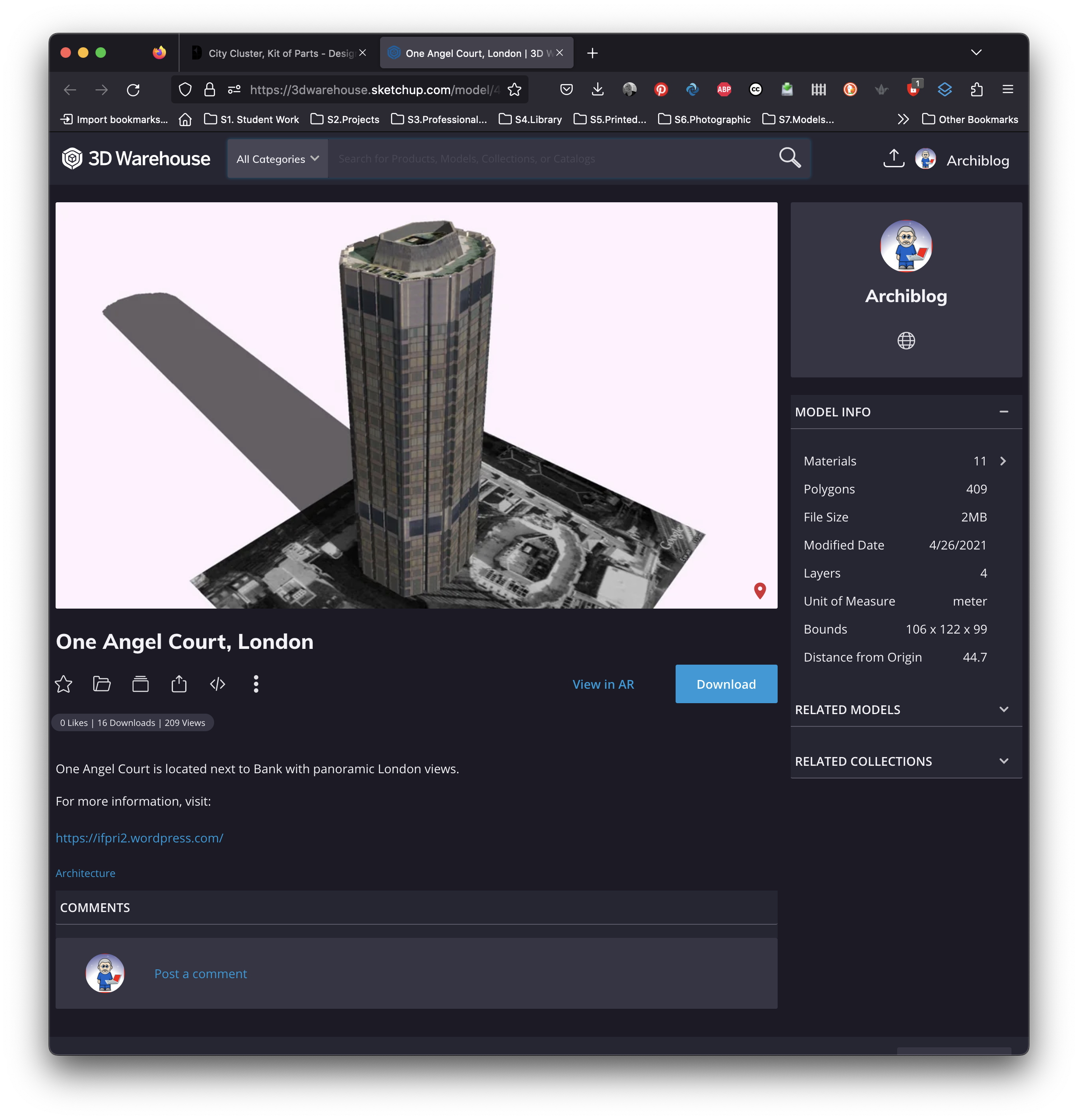The height and width of the screenshot is (1120, 1078).
Task: Open the S7.Models bookmark folder
Action: pos(798,120)
